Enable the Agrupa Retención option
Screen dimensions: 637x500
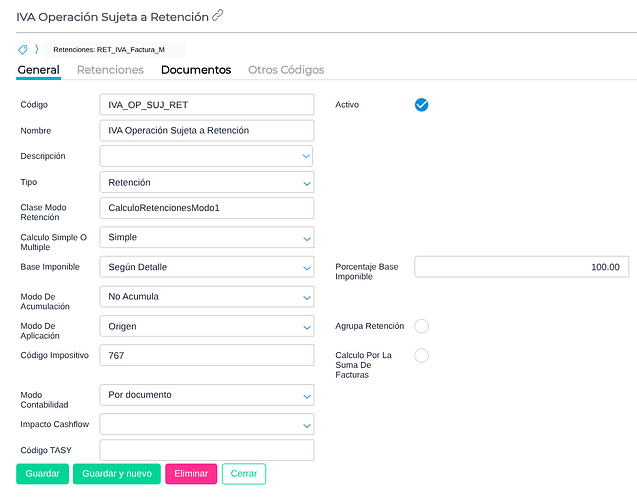coord(421,326)
